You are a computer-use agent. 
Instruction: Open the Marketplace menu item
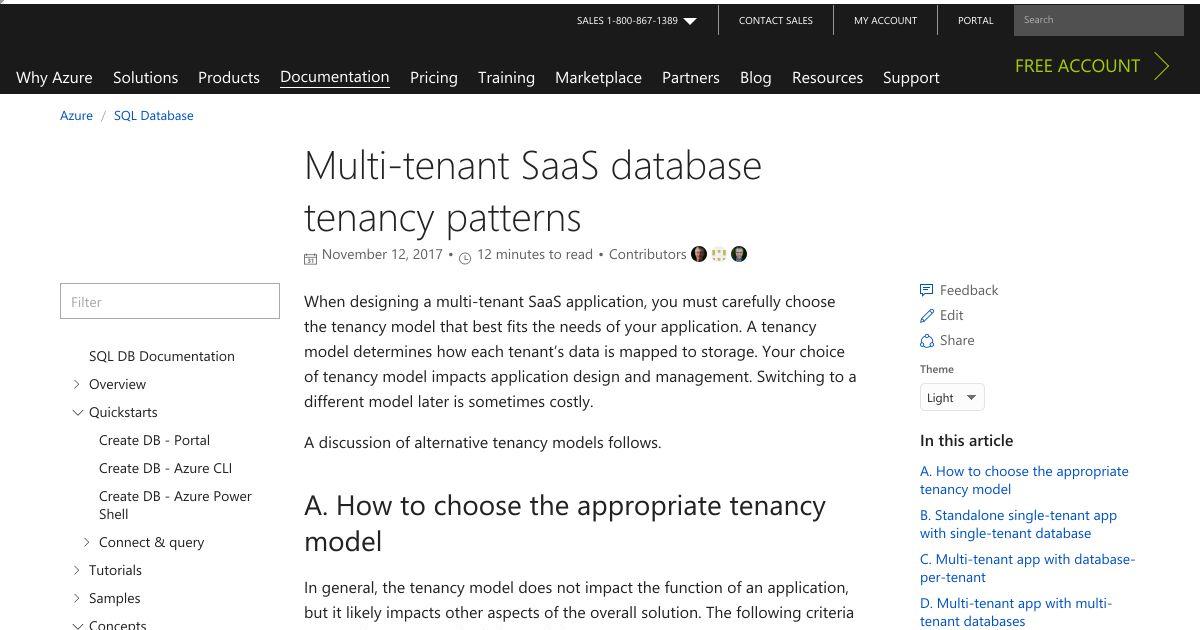tap(598, 77)
